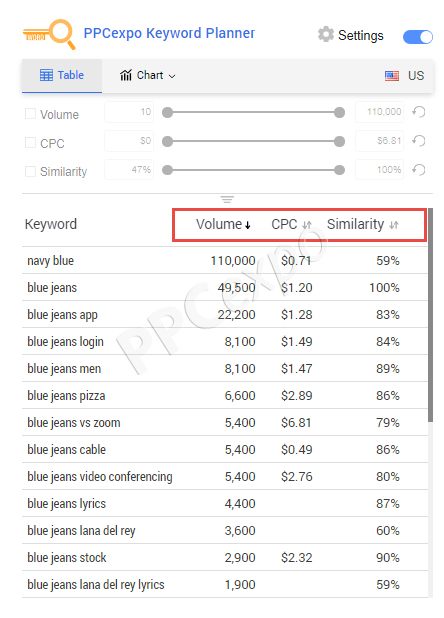
Task: Select the navy blue keyword row
Action: (225, 261)
